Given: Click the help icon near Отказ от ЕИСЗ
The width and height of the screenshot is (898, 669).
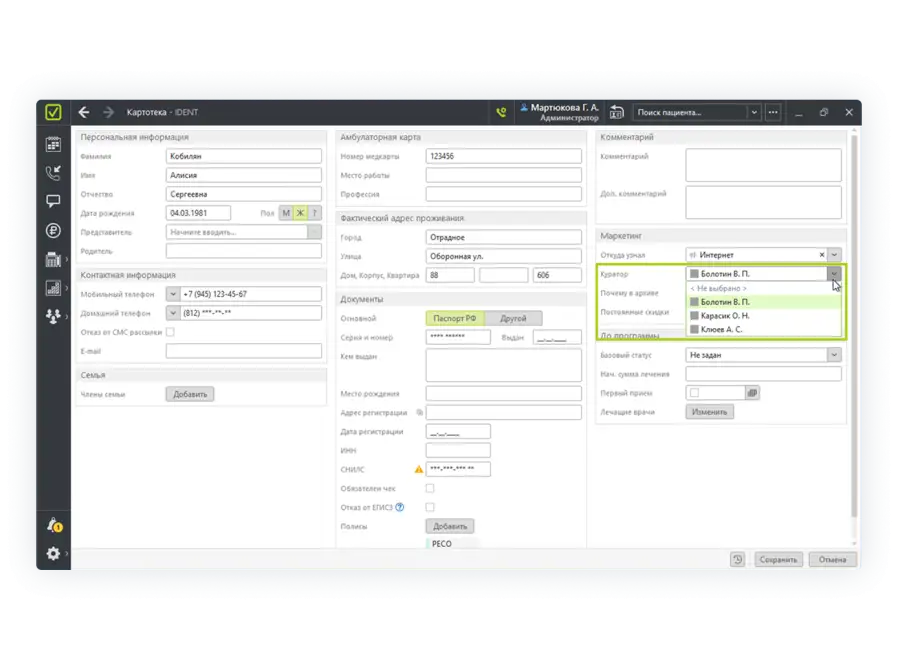Looking at the screenshot, I should (400, 507).
